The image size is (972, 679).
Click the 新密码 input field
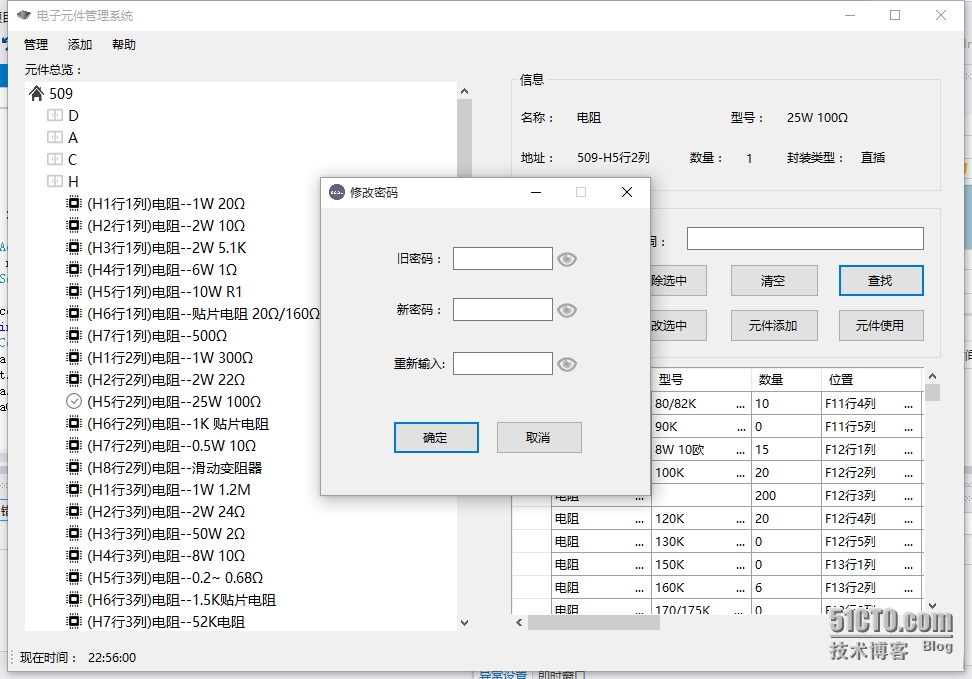[x=503, y=309]
